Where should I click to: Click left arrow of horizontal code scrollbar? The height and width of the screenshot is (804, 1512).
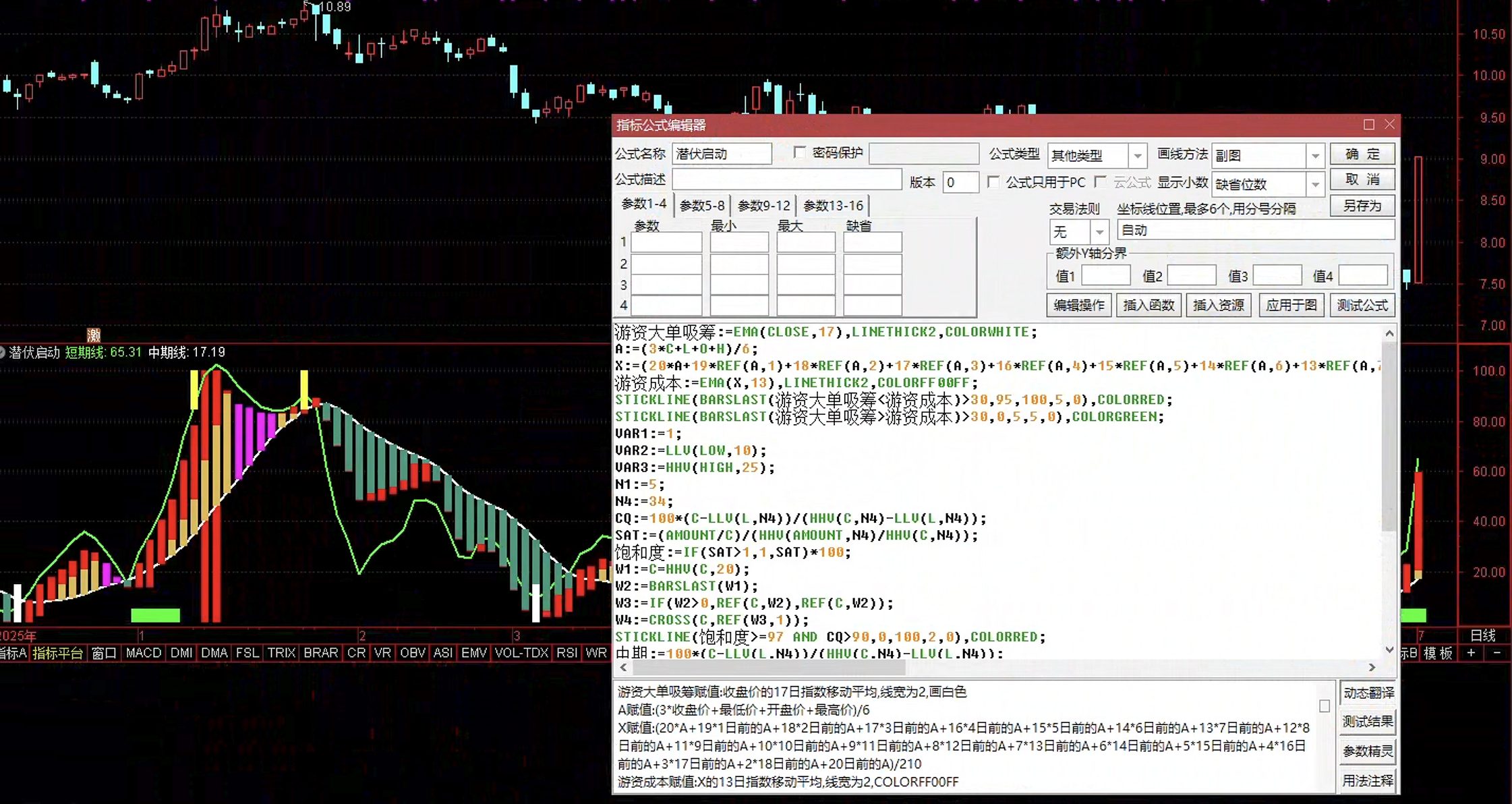point(623,667)
